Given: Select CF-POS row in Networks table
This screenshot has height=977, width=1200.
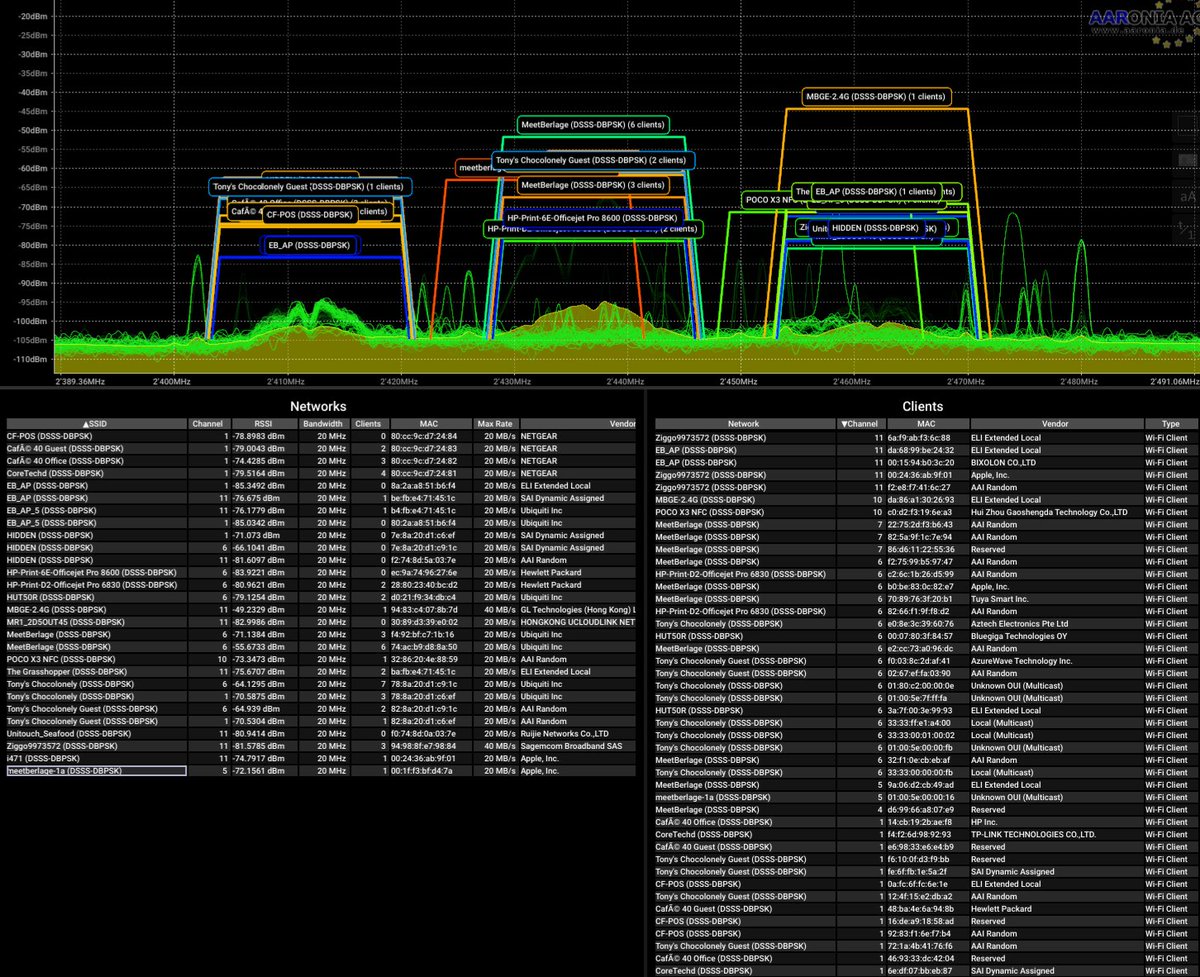Looking at the screenshot, I should tap(320, 436).
